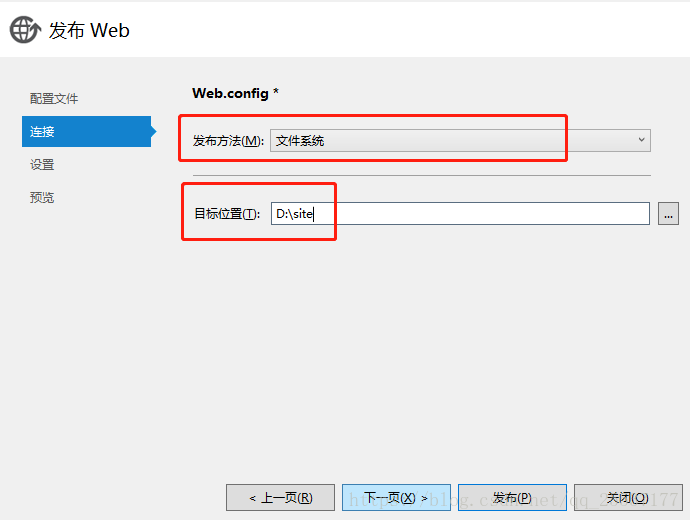Click the 发布 publish button
Screen dimensions: 690x520
[512, 497]
